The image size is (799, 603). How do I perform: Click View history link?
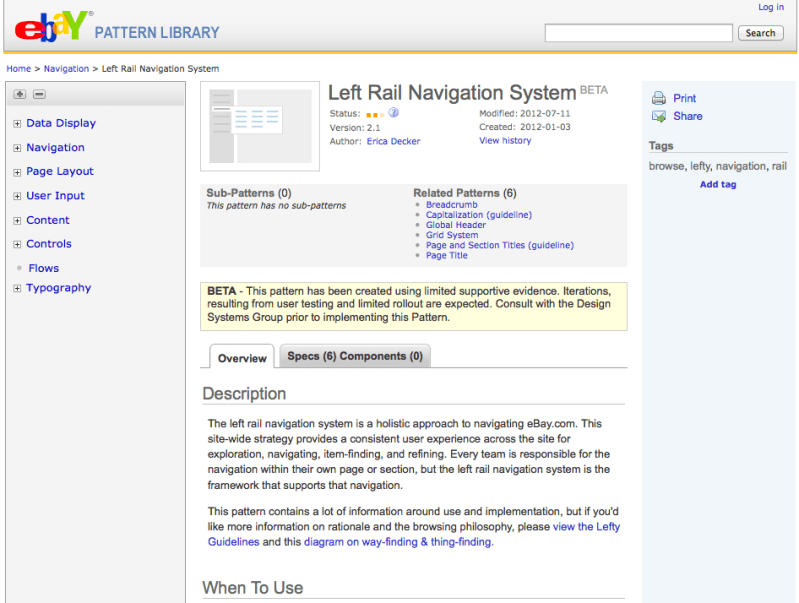coord(505,141)
